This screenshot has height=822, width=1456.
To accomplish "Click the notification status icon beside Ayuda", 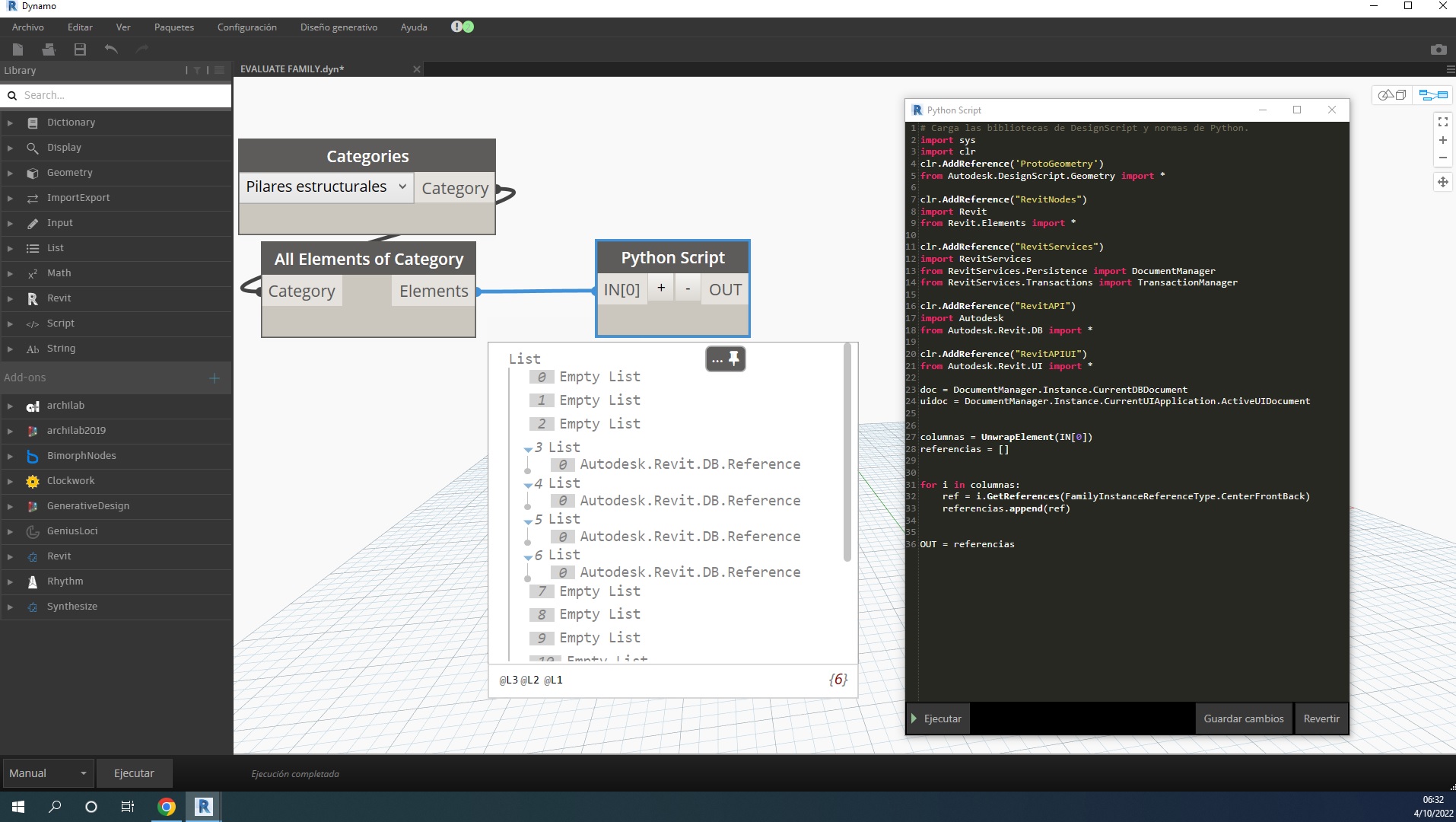I will (x=463, y=27).
